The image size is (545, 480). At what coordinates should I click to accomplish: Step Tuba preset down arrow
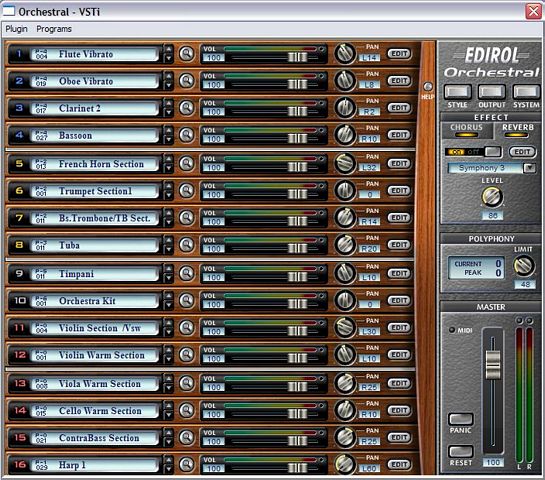point(169,249)
